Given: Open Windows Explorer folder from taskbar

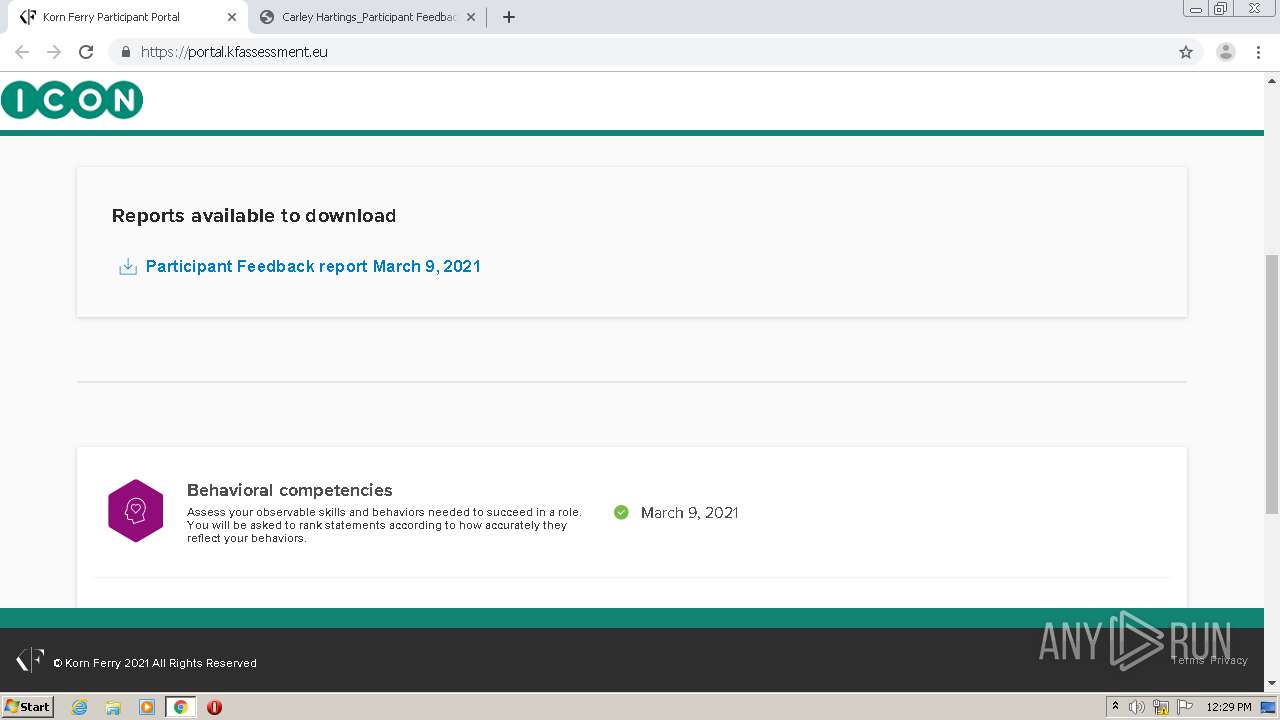Looking at the screenshot, I should 113,707.
